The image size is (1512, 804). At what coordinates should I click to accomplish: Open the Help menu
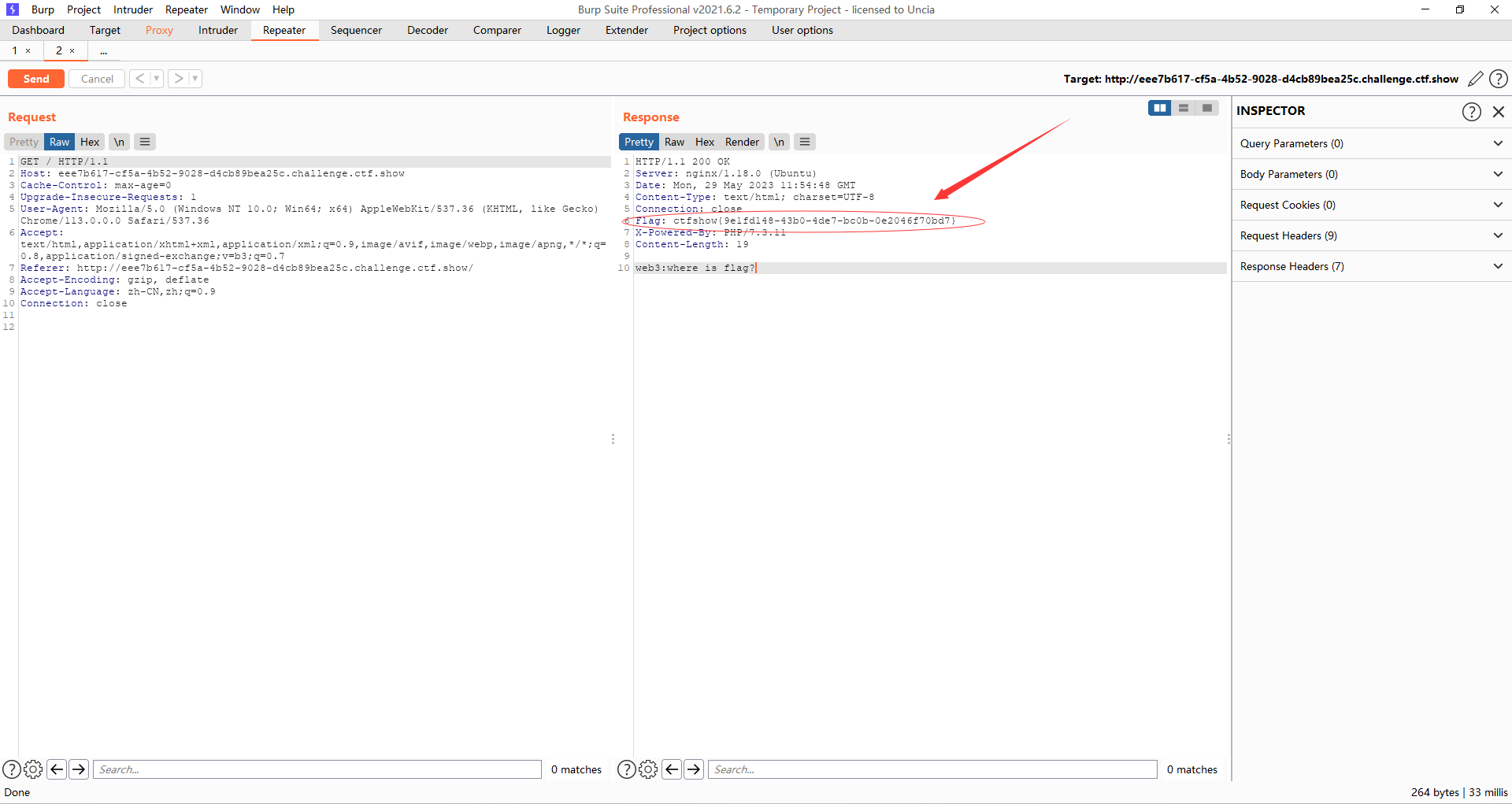pyautogui.click(x=283, y=9)
